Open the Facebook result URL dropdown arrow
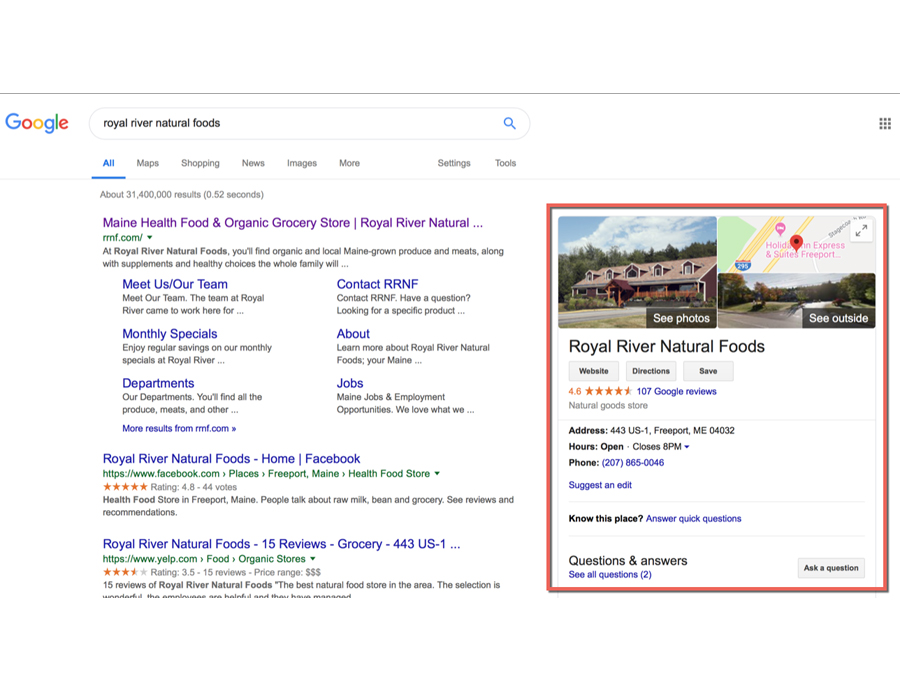The image size is (900, 700). click(x=437, y=474)
